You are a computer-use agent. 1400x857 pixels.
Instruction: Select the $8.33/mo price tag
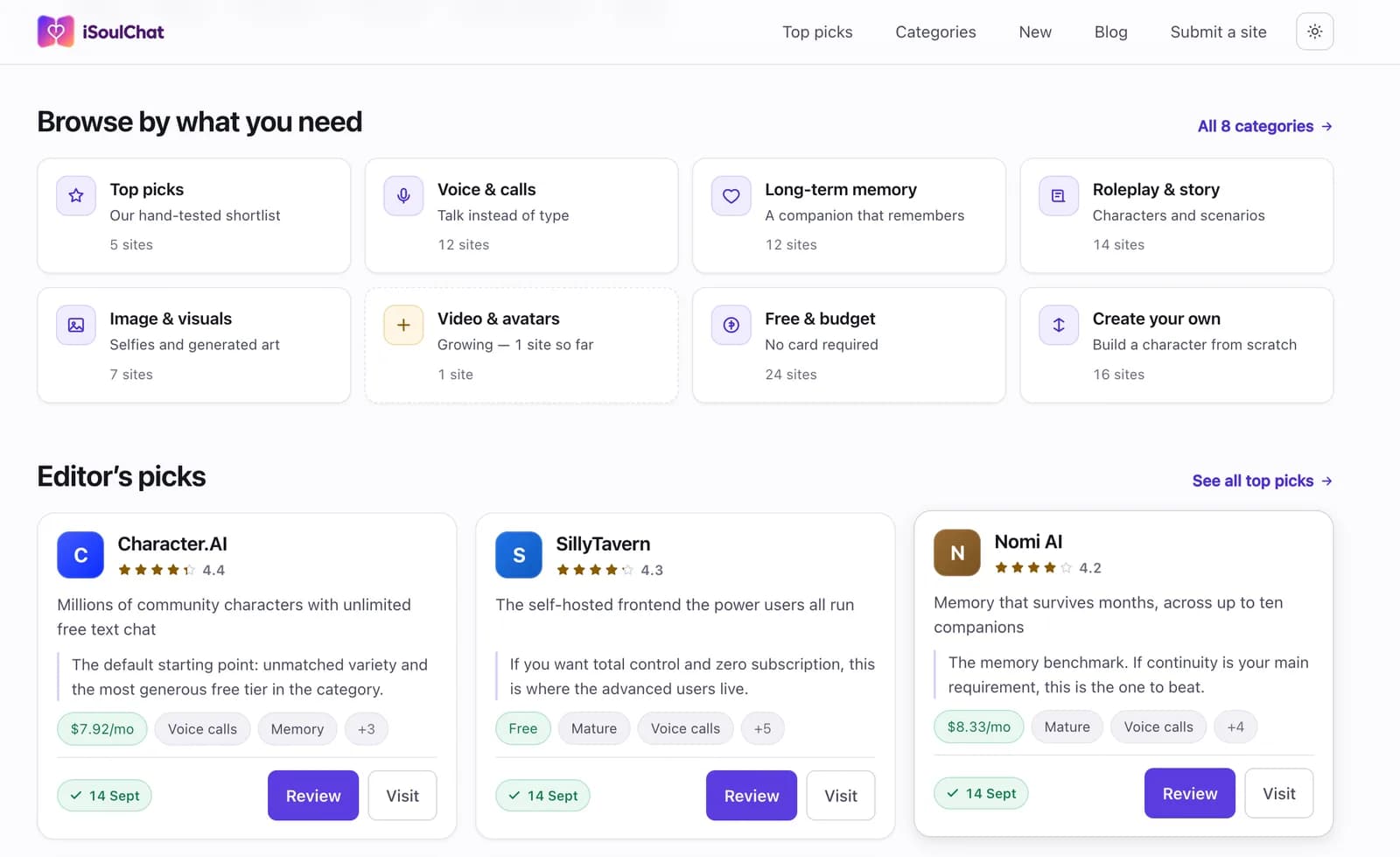[x=979, y=727]
